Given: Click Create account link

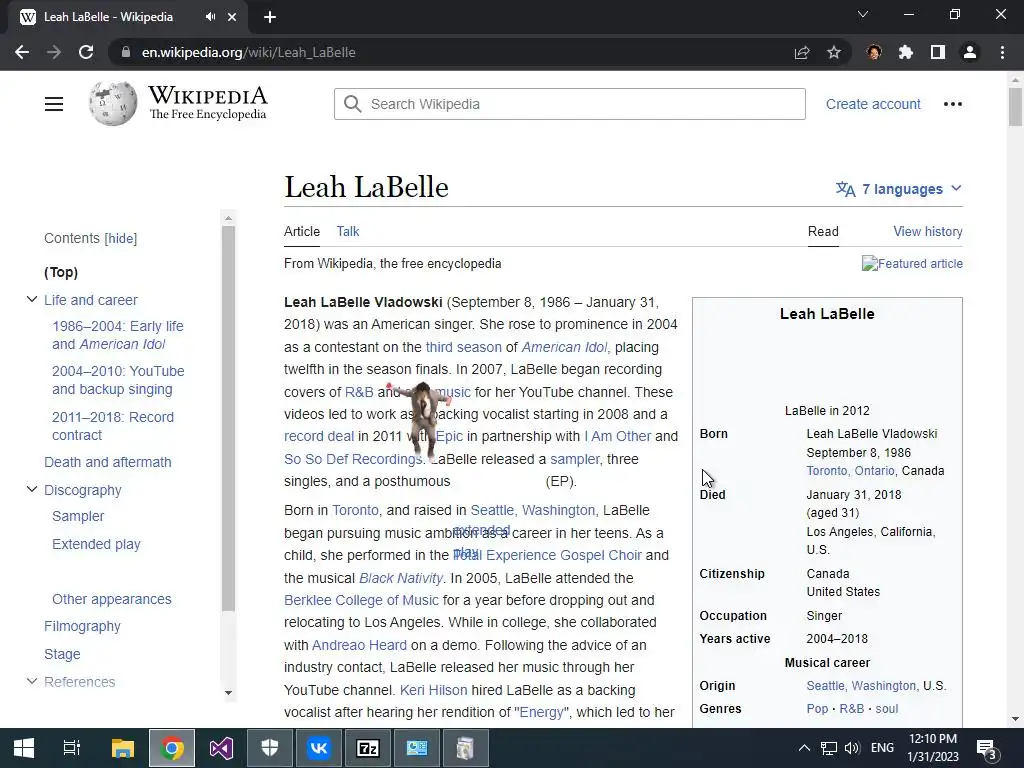Looking at the screenshot, I should click(873, 104).
